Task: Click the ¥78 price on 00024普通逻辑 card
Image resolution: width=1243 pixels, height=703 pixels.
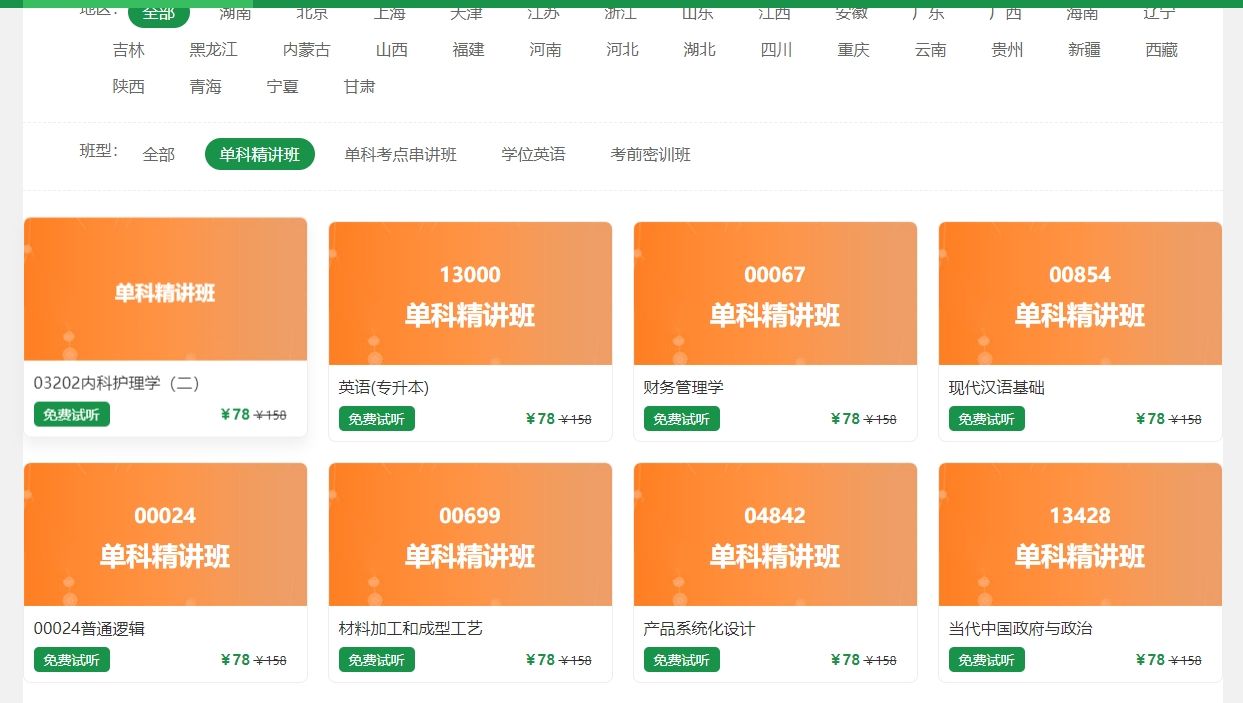Action: [235, 660]
